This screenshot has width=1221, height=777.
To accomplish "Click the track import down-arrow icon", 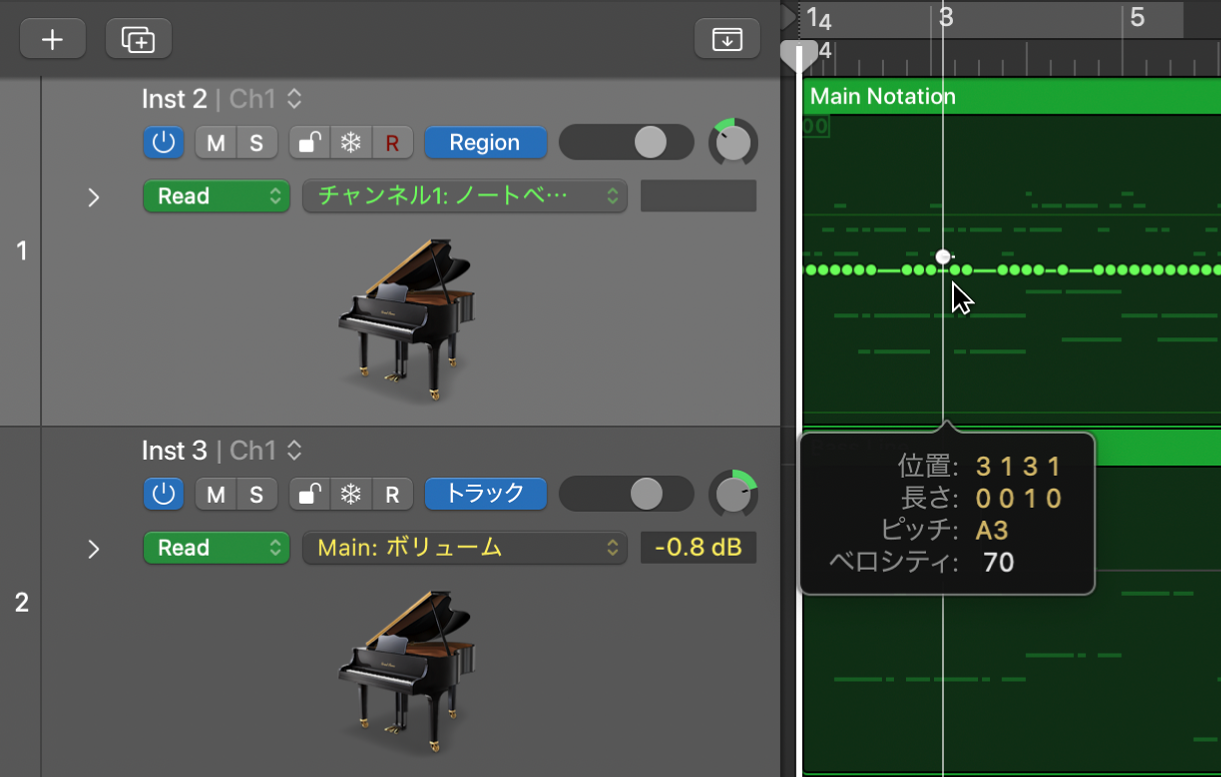I will 727,38.
